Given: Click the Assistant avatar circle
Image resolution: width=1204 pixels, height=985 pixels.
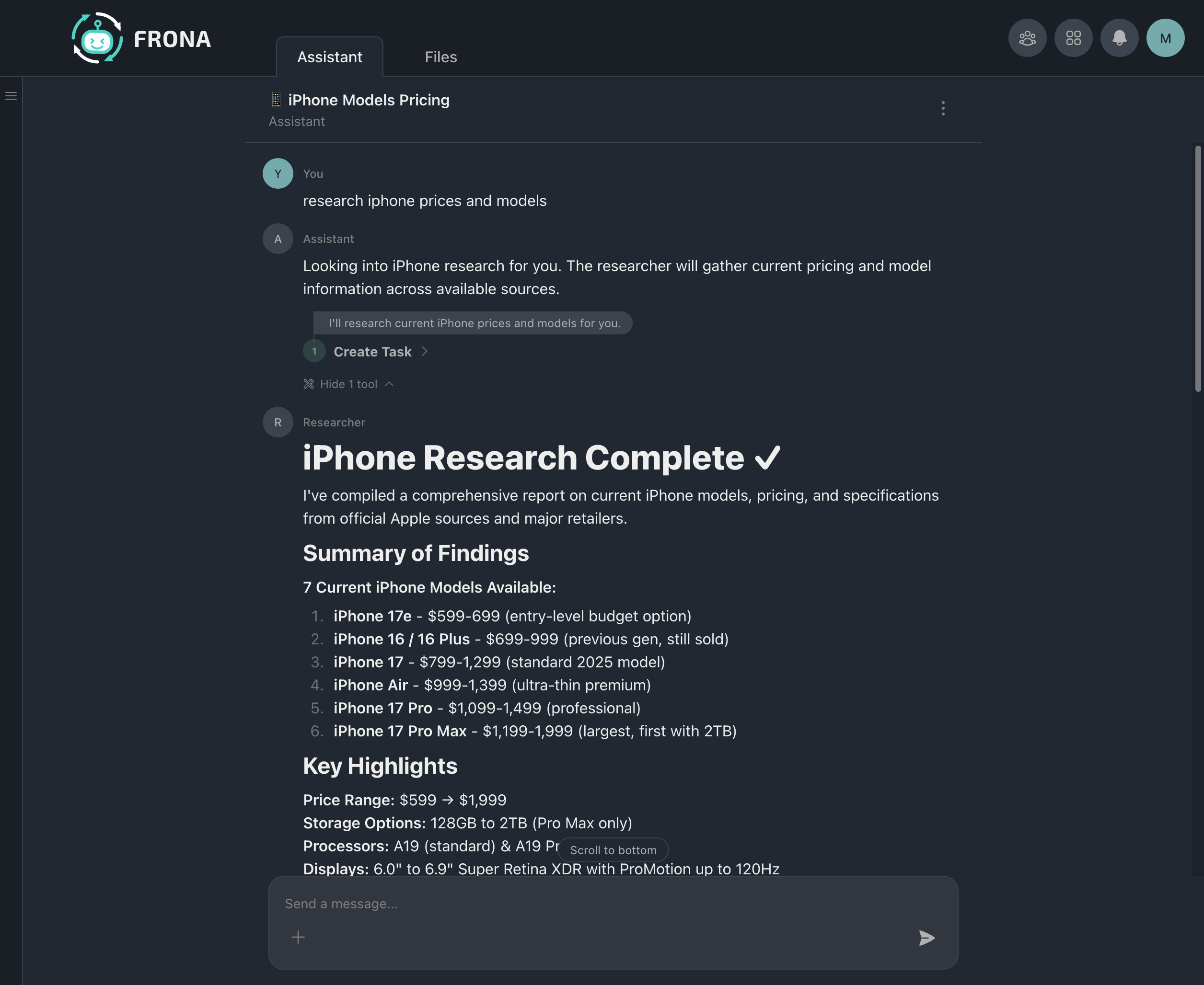Looking at the screenshot, I should pos(278,238).
